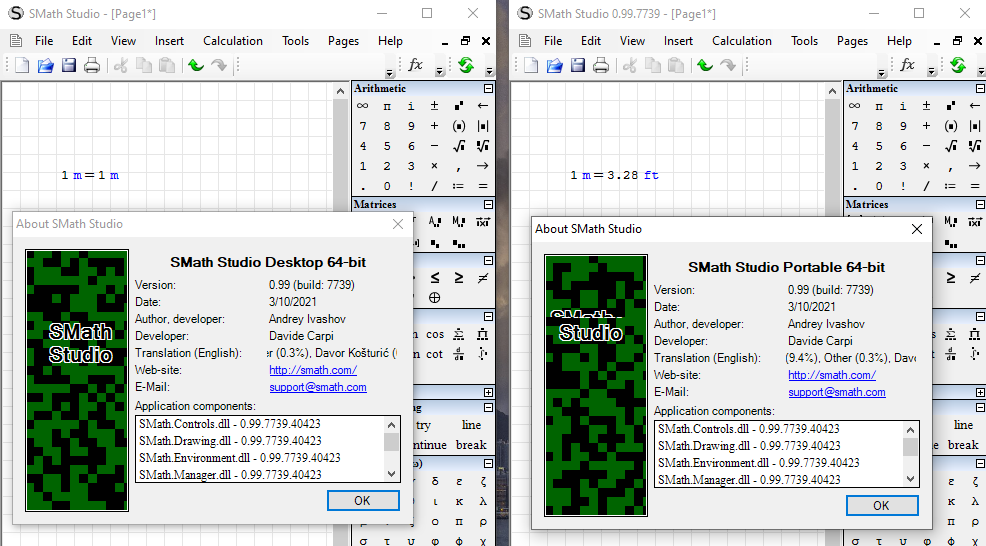The image size is (986, 546).
Task: Click support@smath.com link in Desktop About dialog
Action: [317, 387]
